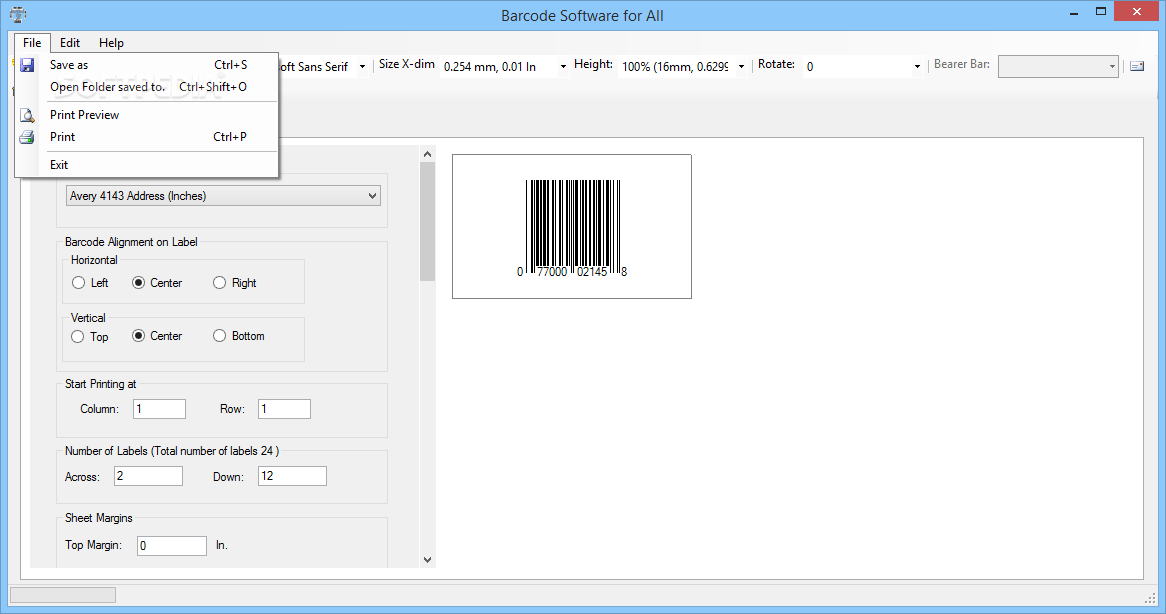Click the 'Number of Labels' group heading
The width and height of the screenshot is (1166, 614).
coord(172,451)
